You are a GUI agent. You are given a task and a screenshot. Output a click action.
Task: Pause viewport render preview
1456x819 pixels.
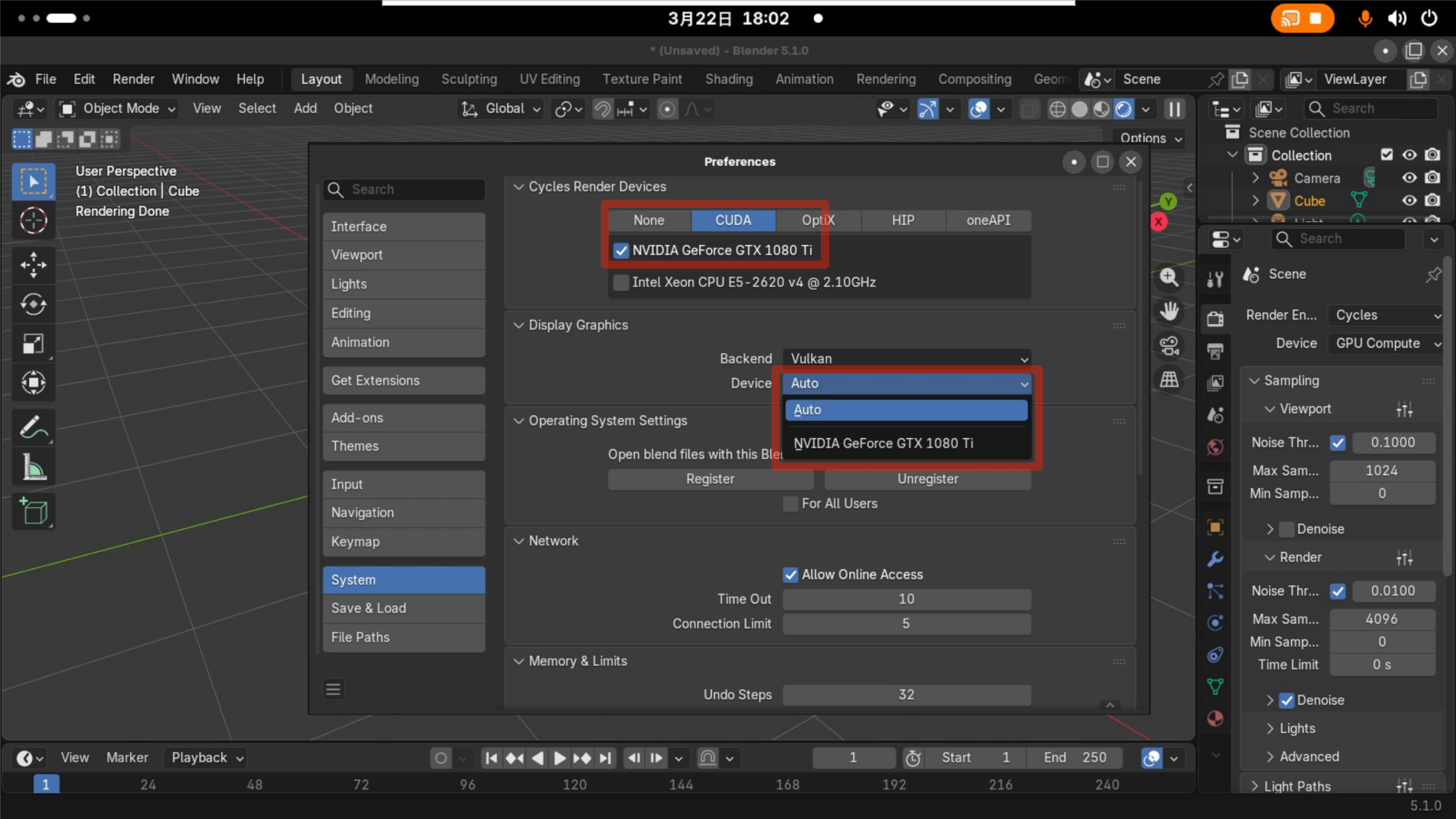(x=1174, y=109)
